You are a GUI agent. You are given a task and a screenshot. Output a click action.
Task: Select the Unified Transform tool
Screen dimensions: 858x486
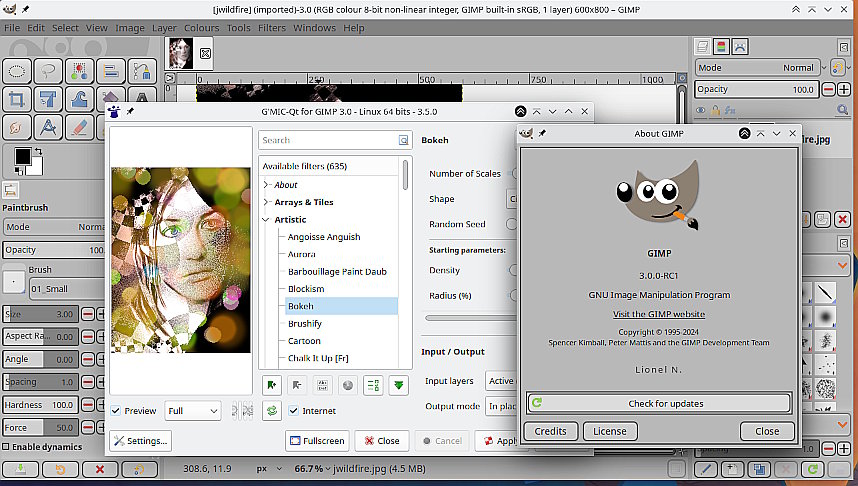(48, 100)
